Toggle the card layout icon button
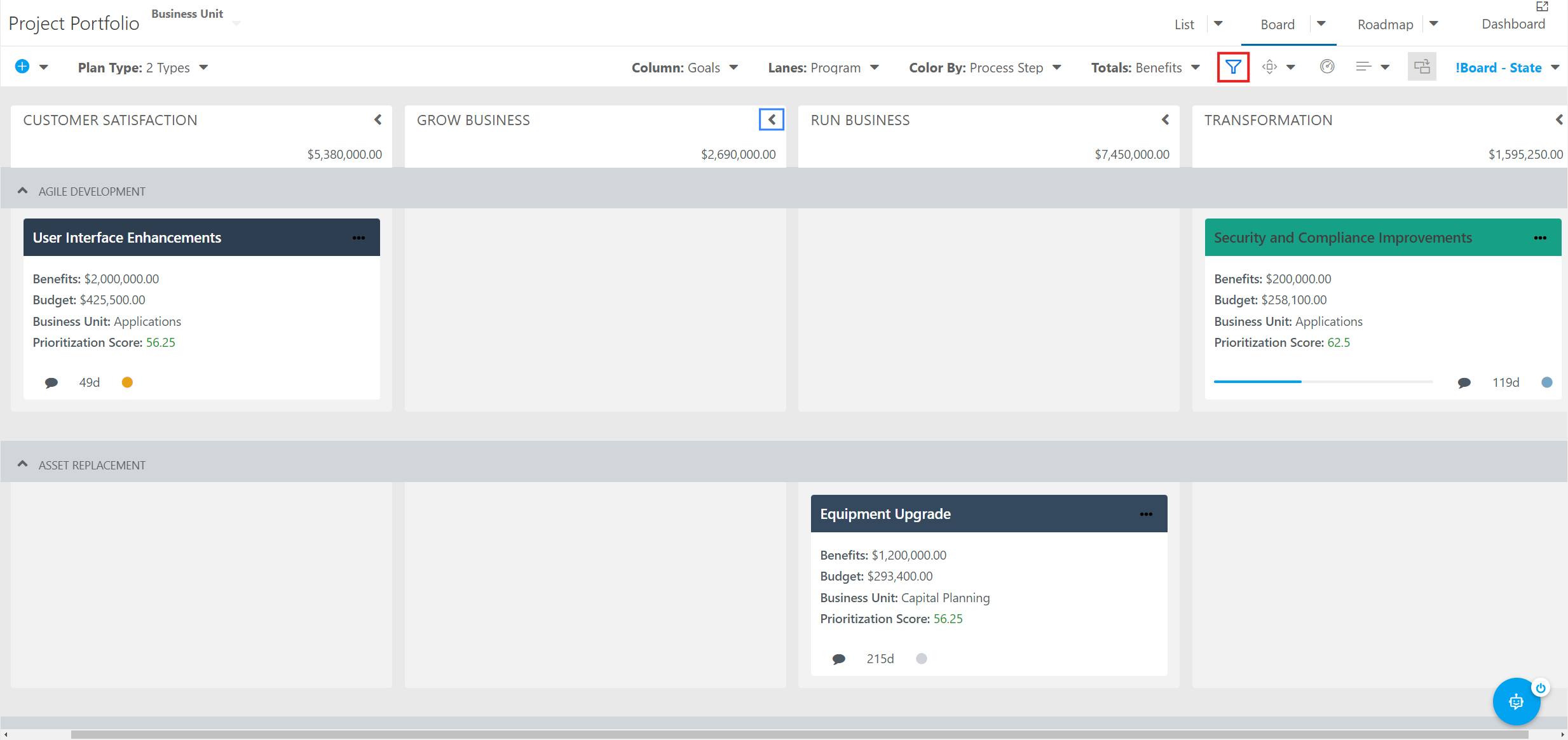Viewport: 1568px width, 740px height. click(x=1422, y=67)
